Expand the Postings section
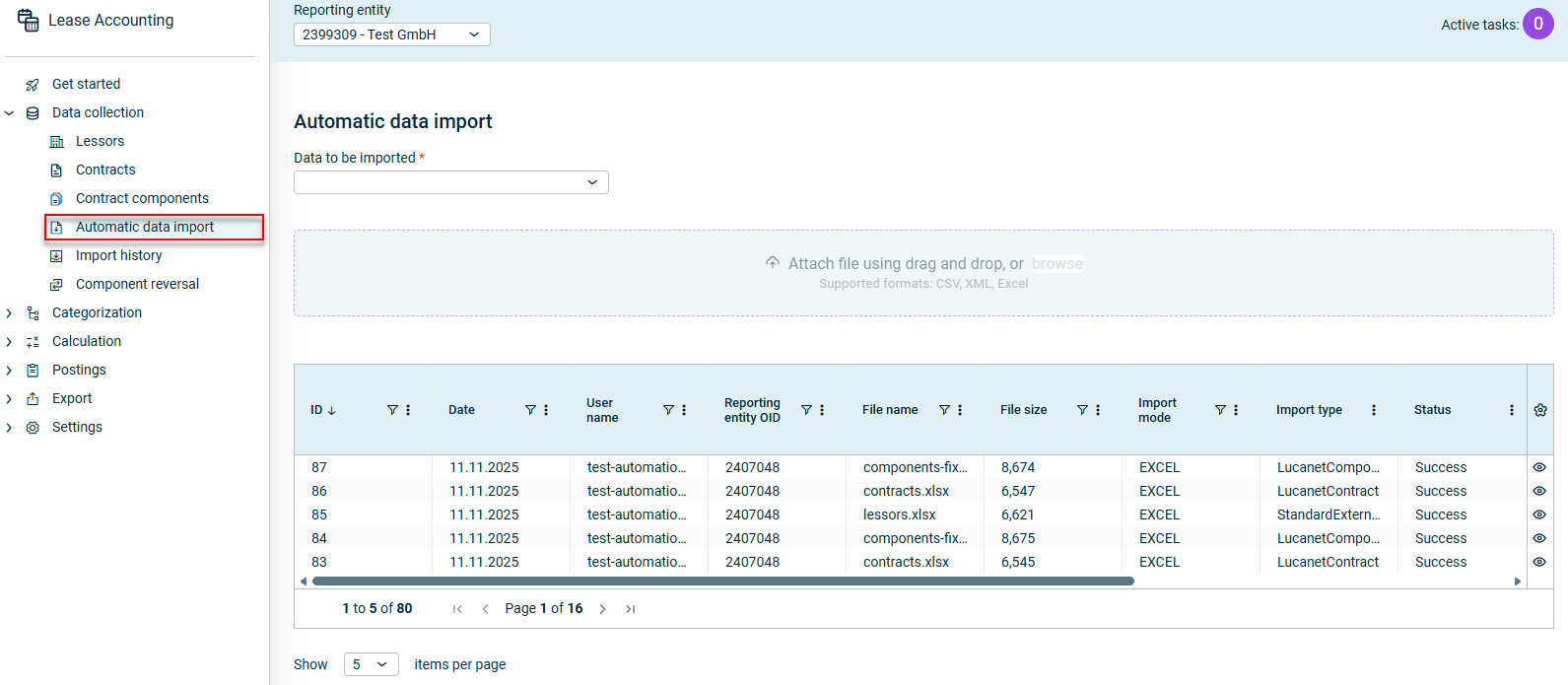The width and height of the screenshot is (1568, 685). point(9,371)
